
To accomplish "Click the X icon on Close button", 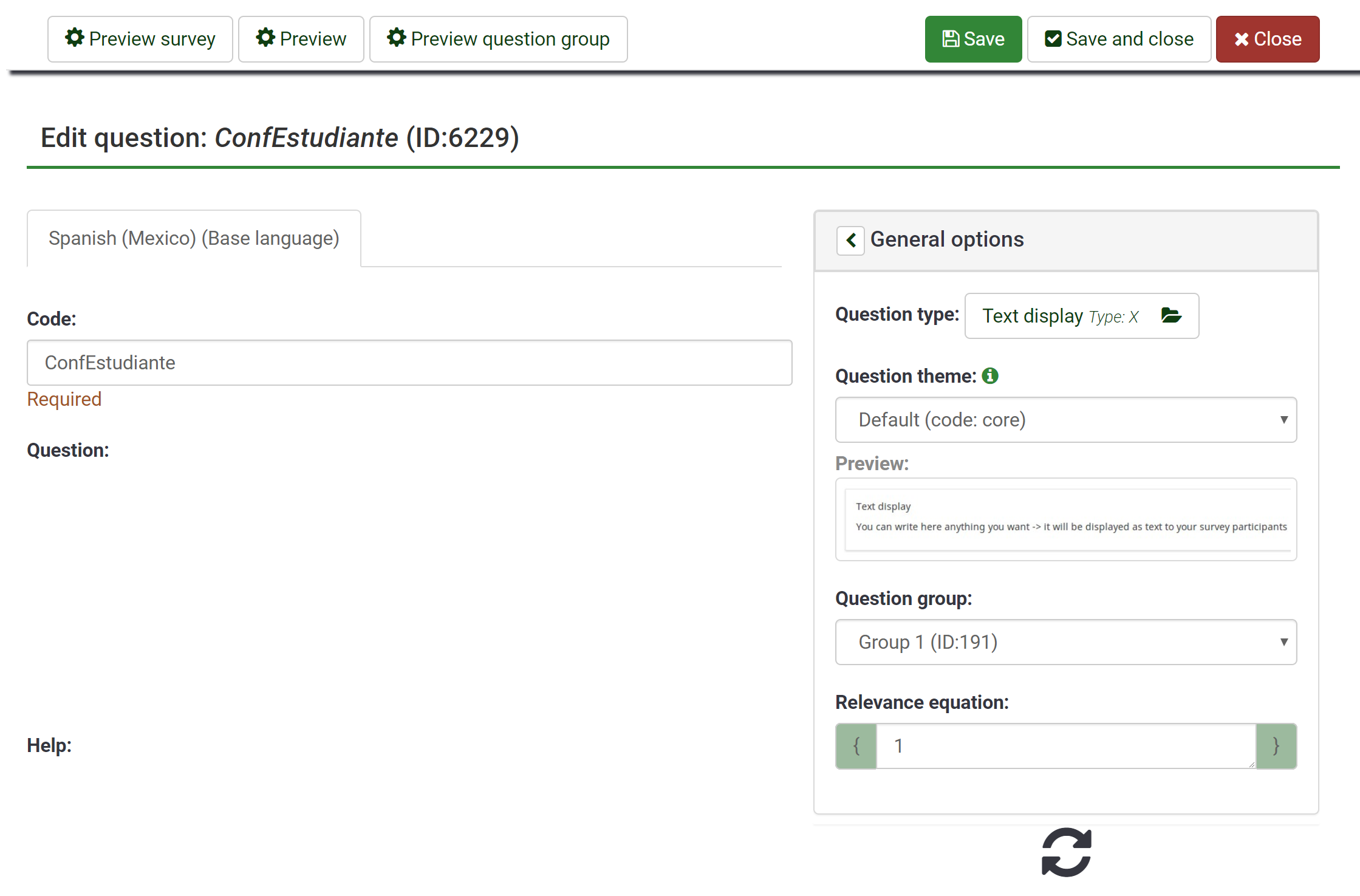I will [x=1242, y=39].
